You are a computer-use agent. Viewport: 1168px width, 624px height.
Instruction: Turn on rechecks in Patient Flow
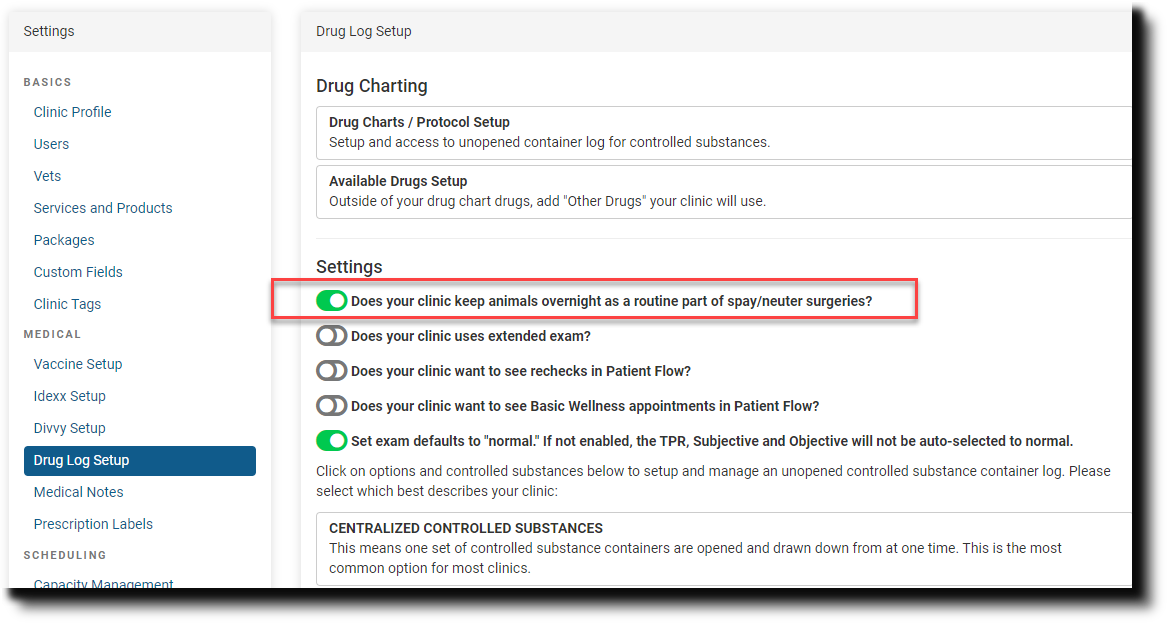[331, 371]
